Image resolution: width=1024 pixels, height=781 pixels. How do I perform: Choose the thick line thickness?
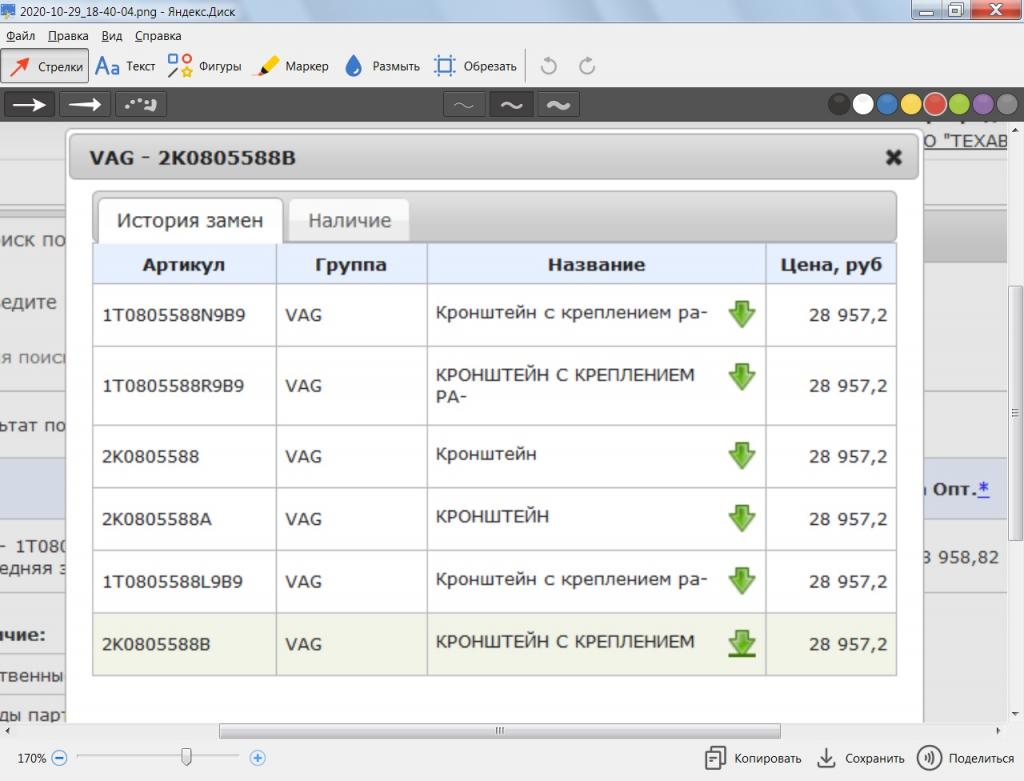558,104
